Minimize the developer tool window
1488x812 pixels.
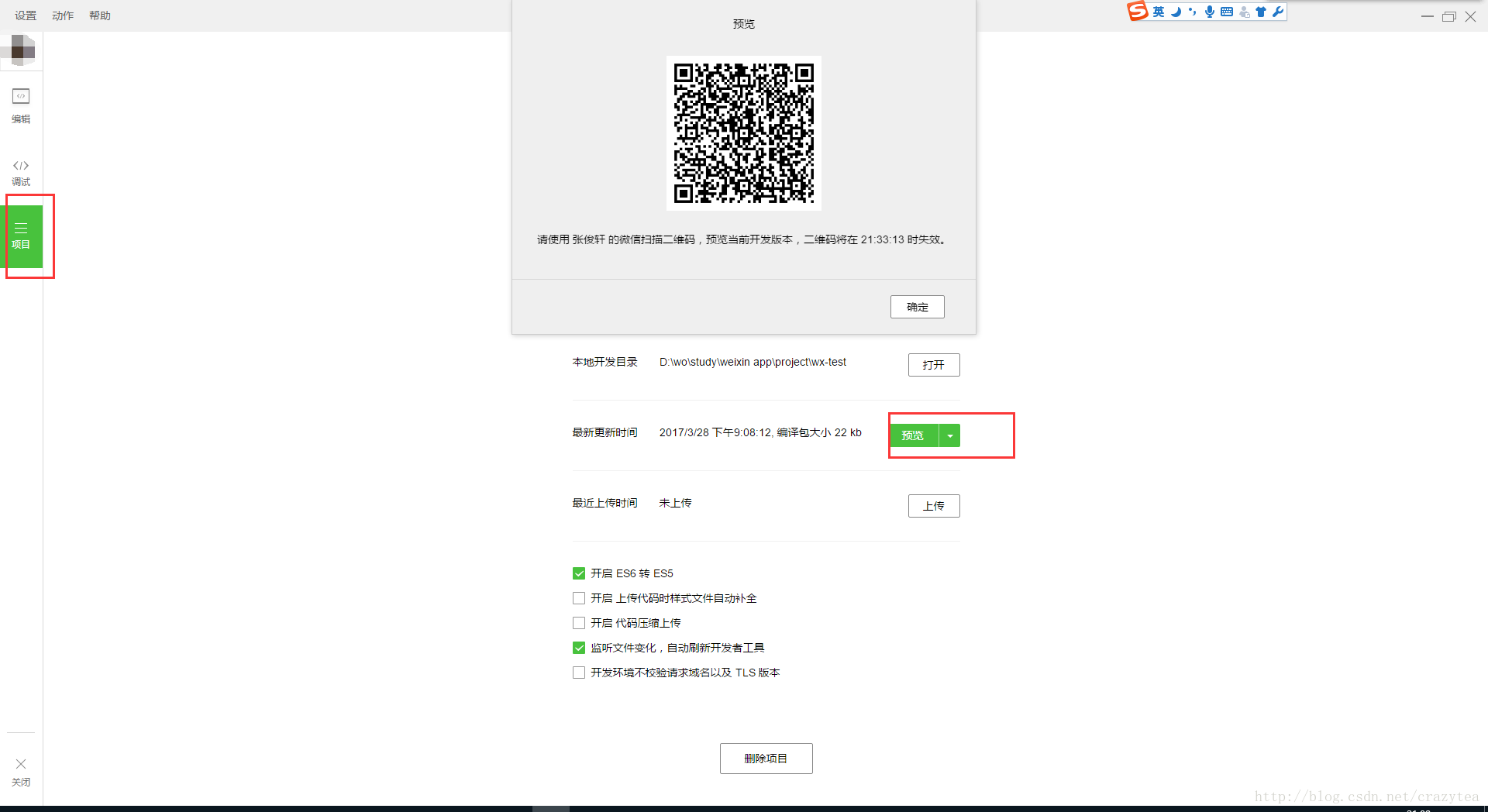coord(1427,16)
